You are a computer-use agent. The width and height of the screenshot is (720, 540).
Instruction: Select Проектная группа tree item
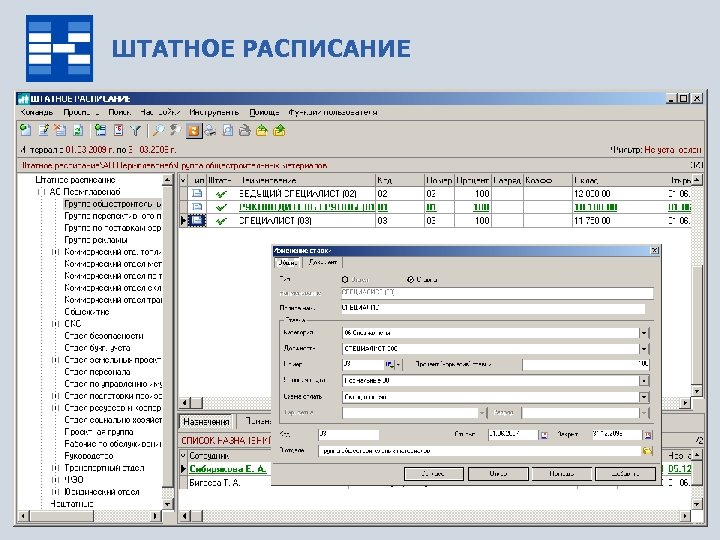99,432
